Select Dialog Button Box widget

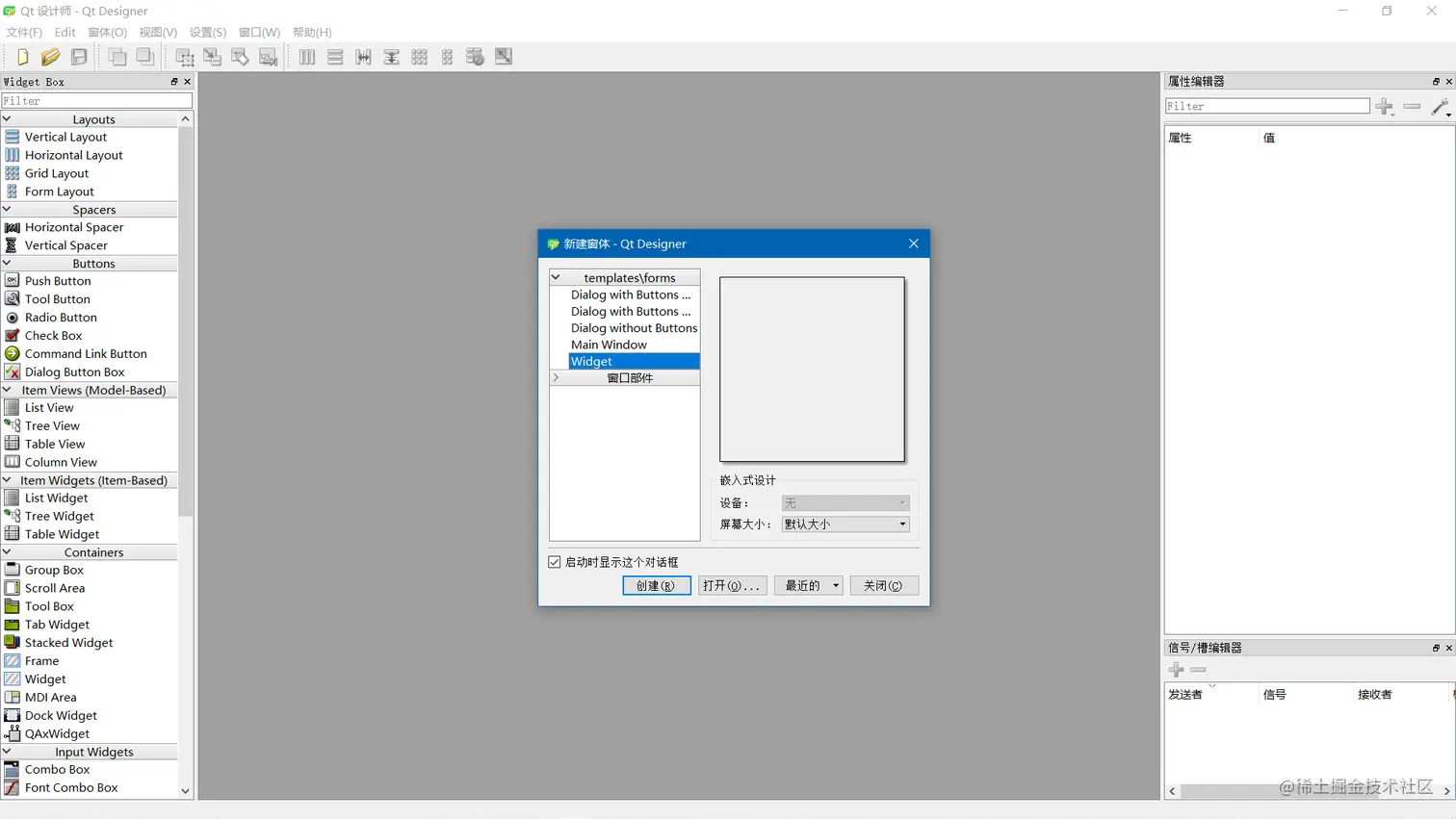coord(74,372)
